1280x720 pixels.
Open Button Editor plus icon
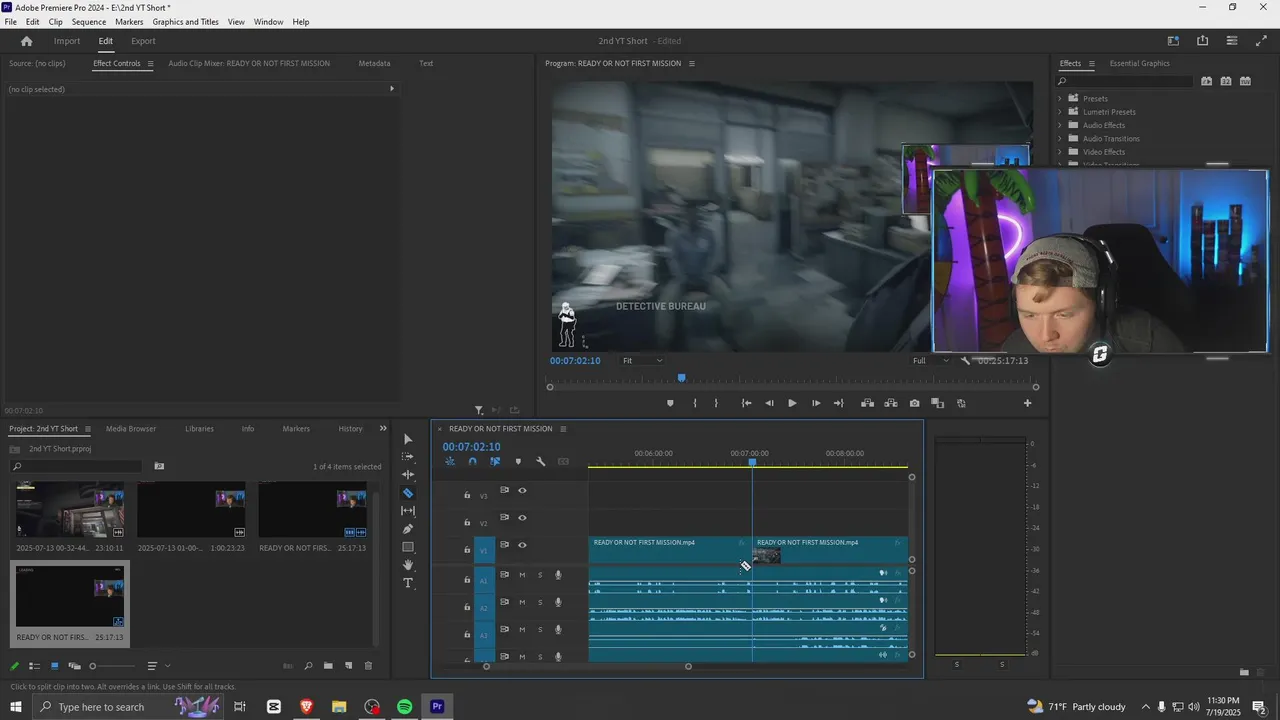click(1027, 403)
